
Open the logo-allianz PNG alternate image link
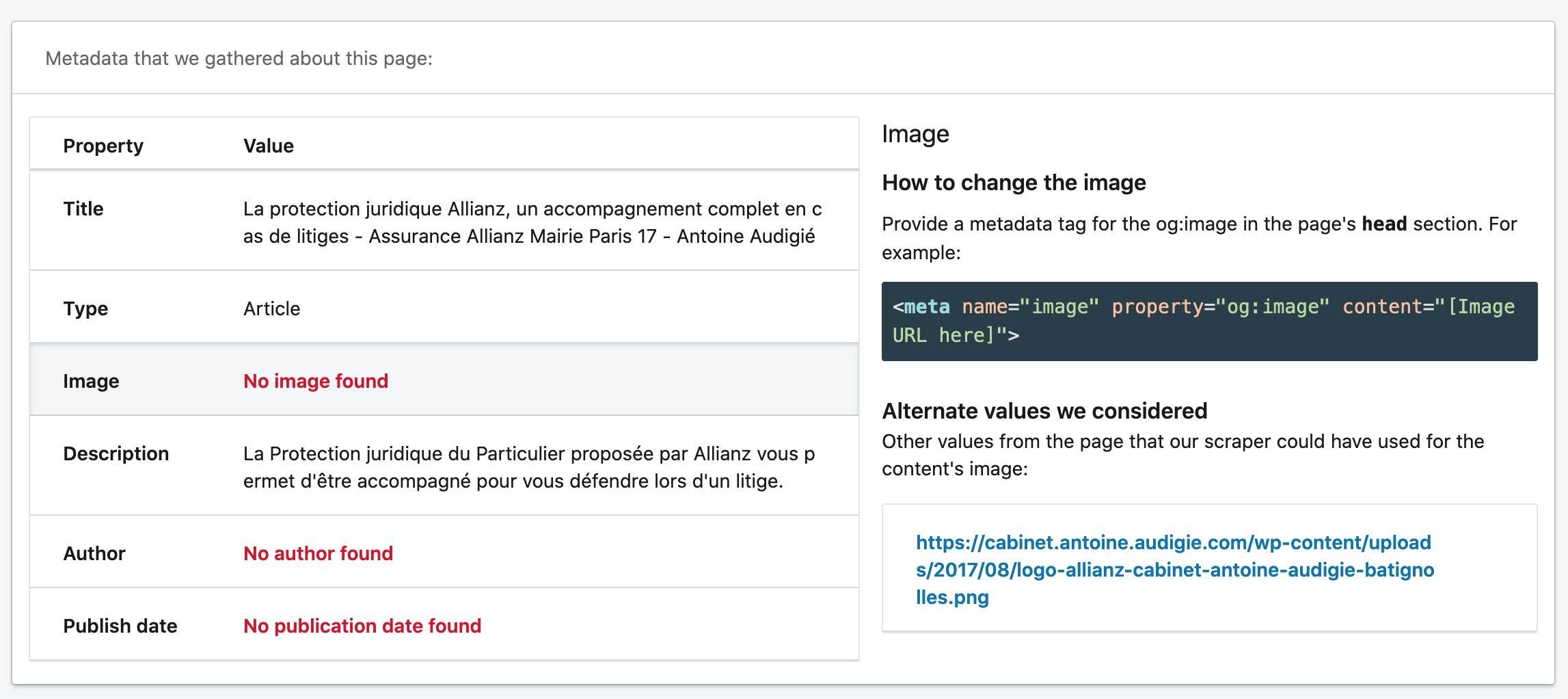point(1174,569)
